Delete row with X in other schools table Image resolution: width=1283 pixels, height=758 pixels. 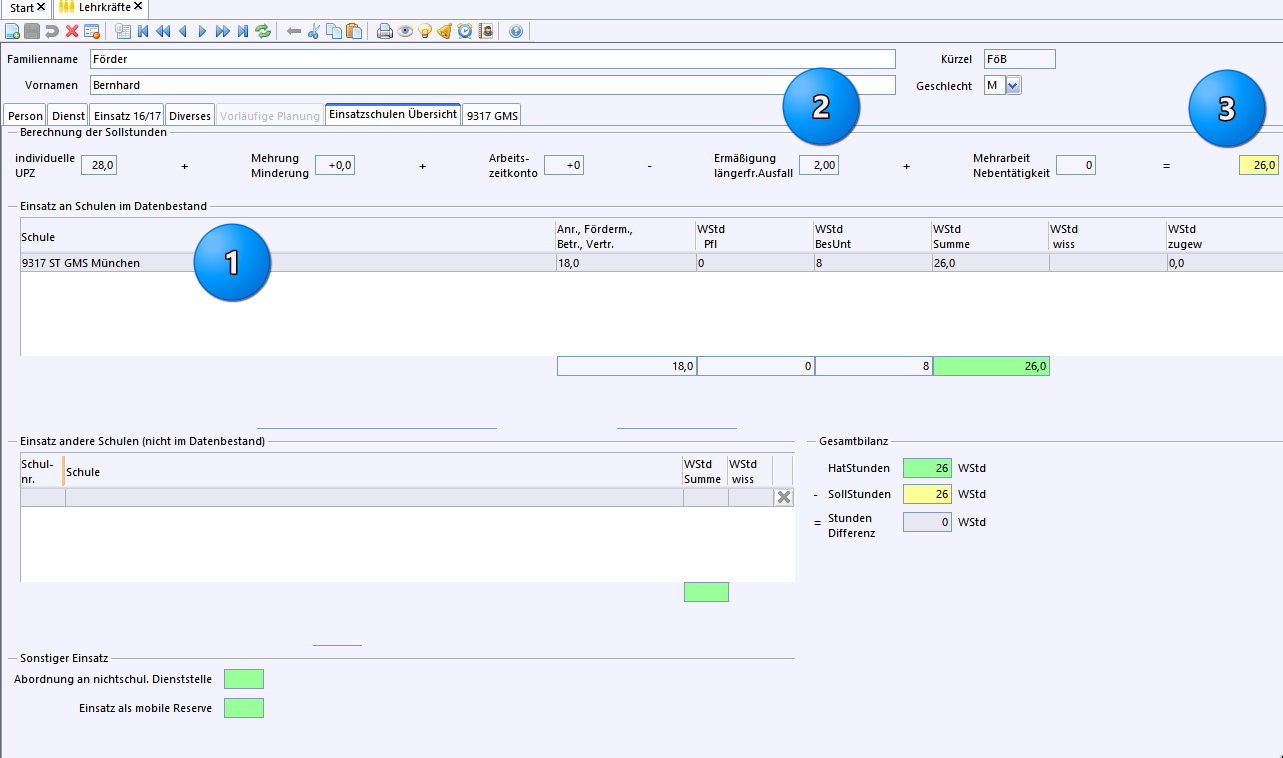783,497
